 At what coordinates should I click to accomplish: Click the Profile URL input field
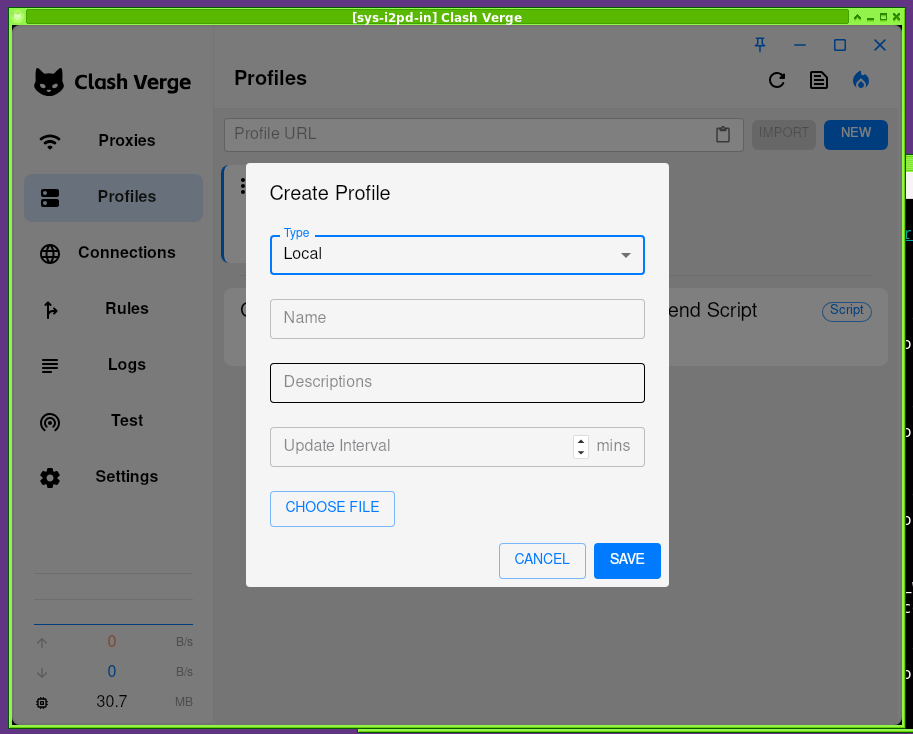tap(483, 134)
